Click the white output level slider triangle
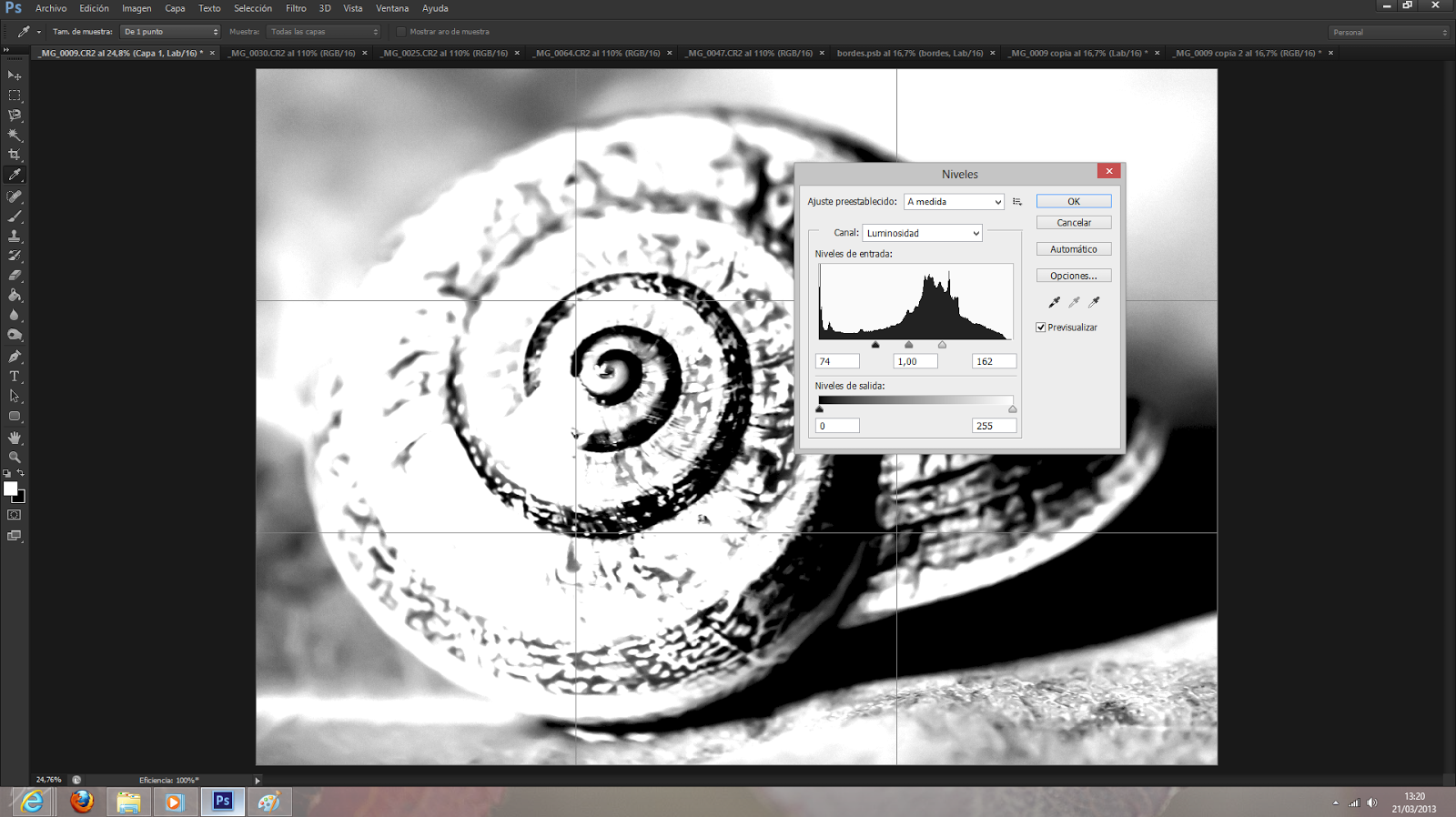Viewport: 1456px width, 817px height. [x=1012, y=409]
